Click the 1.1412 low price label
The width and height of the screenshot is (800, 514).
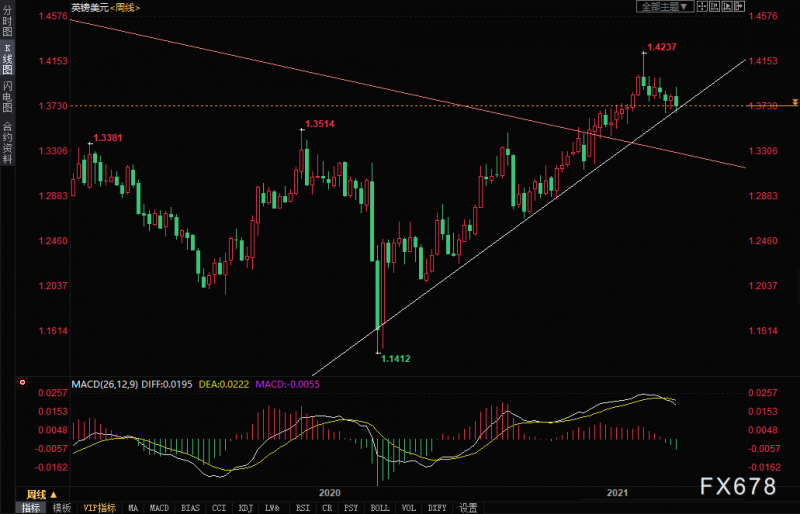pos(396,359)
